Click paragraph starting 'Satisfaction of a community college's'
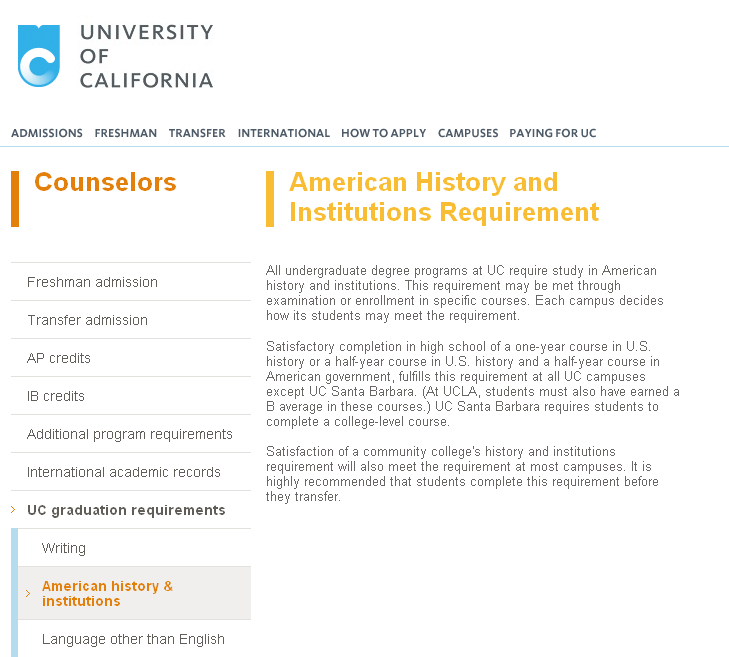 click(x=462, y=474)
